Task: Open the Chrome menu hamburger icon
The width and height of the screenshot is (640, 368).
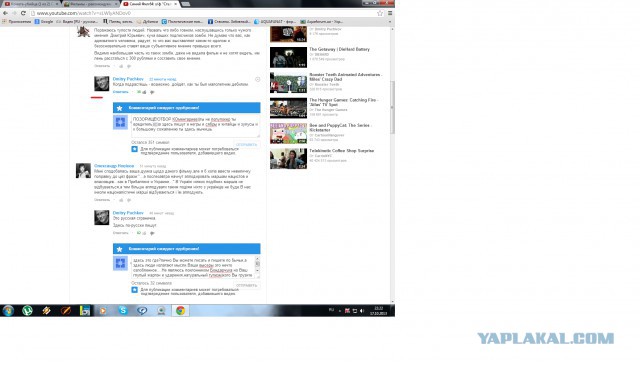Action: click(390, 13)
